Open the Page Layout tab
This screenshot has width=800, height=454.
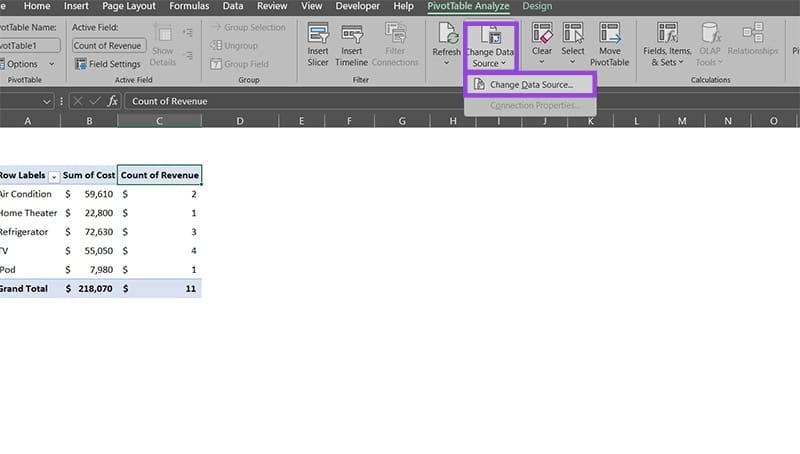coord(129,6)
